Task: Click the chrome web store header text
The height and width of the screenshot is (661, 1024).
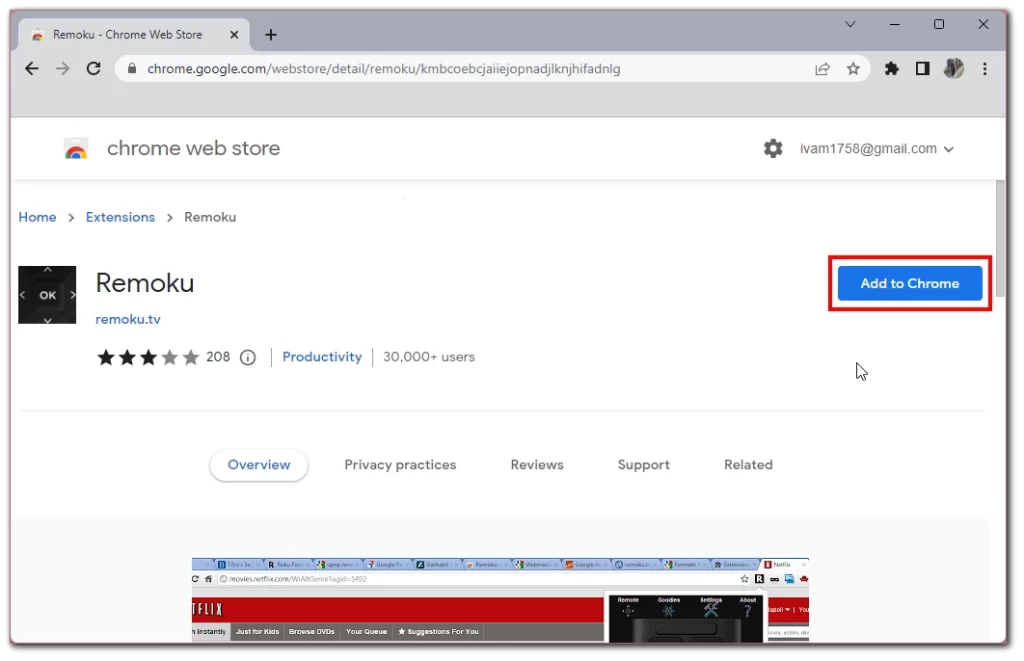Action: point(193,148)
